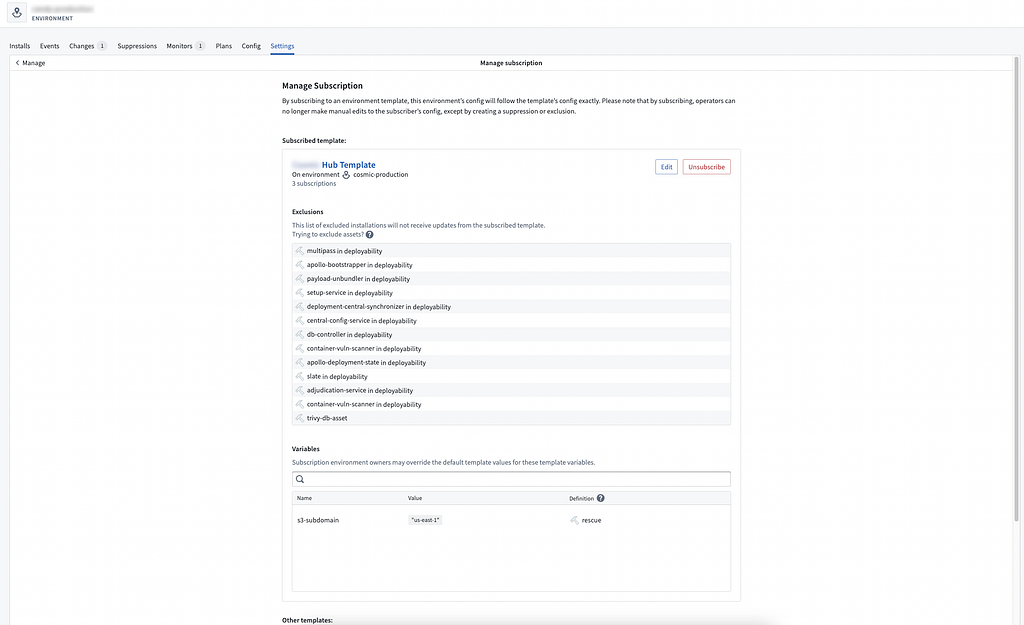This screenshot has height=625, width=1024.
Task: Click the search magnifier icon in Variables
Action: click(x=300, y=480)
